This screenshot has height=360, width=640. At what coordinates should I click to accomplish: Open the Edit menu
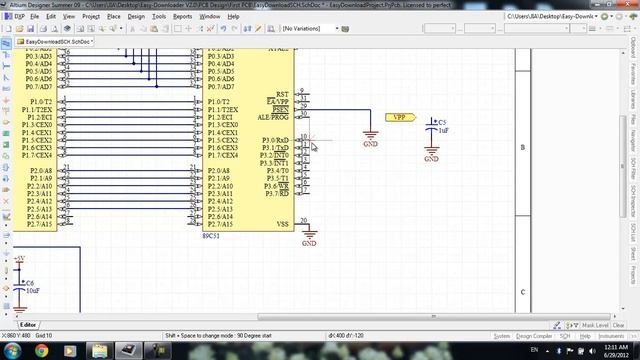pyautogui.click(x=51, y=17)
